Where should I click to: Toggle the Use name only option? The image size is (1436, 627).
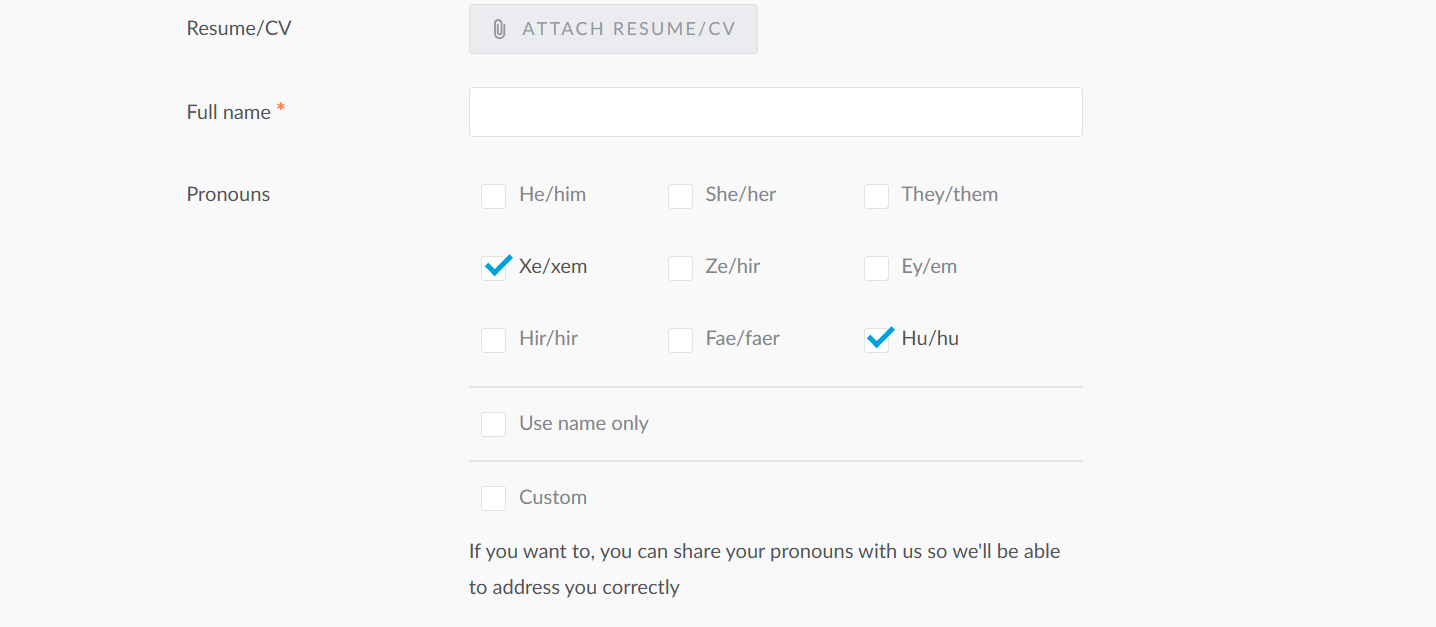coord(493,424)
